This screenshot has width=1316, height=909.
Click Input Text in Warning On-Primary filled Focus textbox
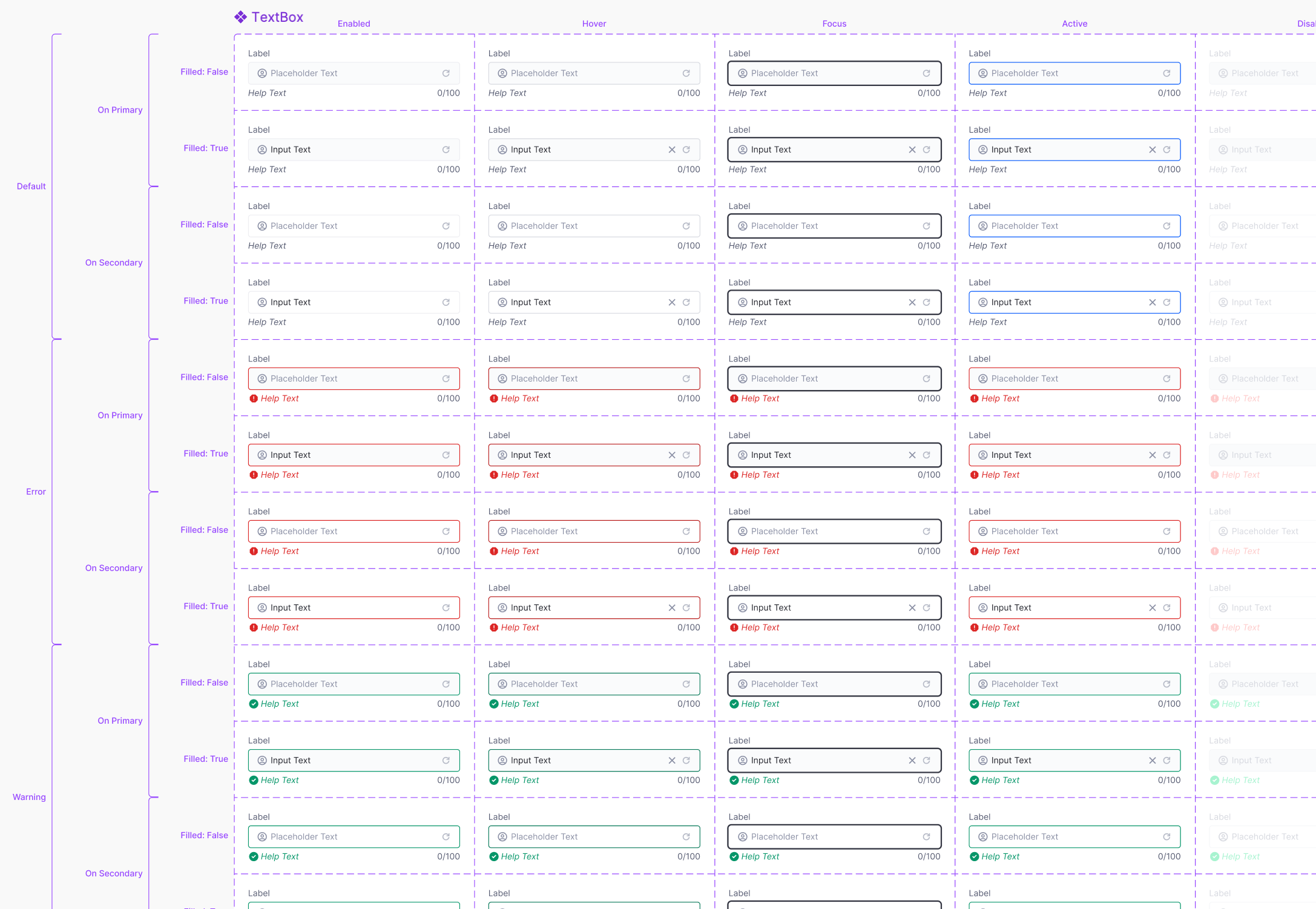771,760
